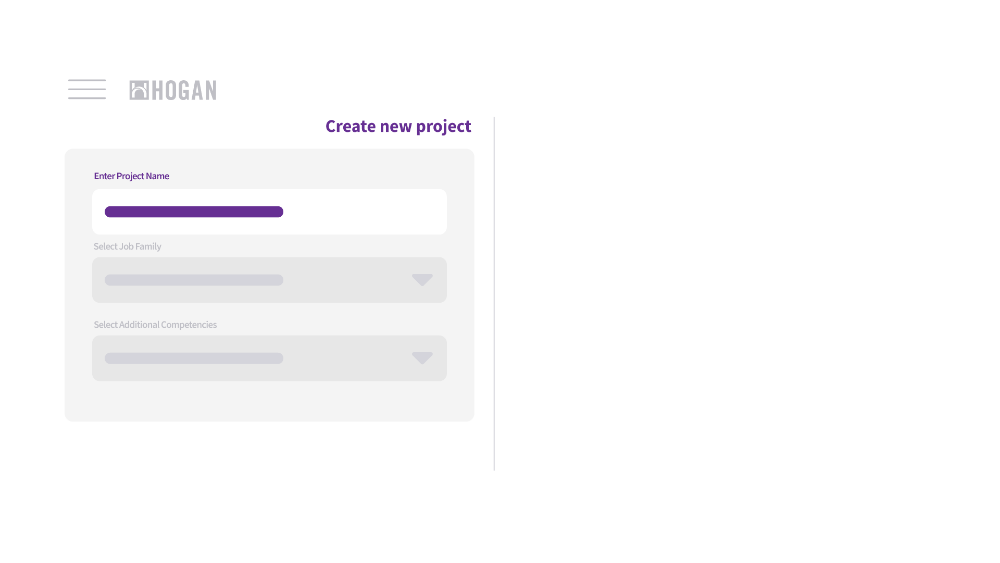Click the Hogan arch emblem icon
The width and height of the screenshot is (1000, 563).
[139, 91]
